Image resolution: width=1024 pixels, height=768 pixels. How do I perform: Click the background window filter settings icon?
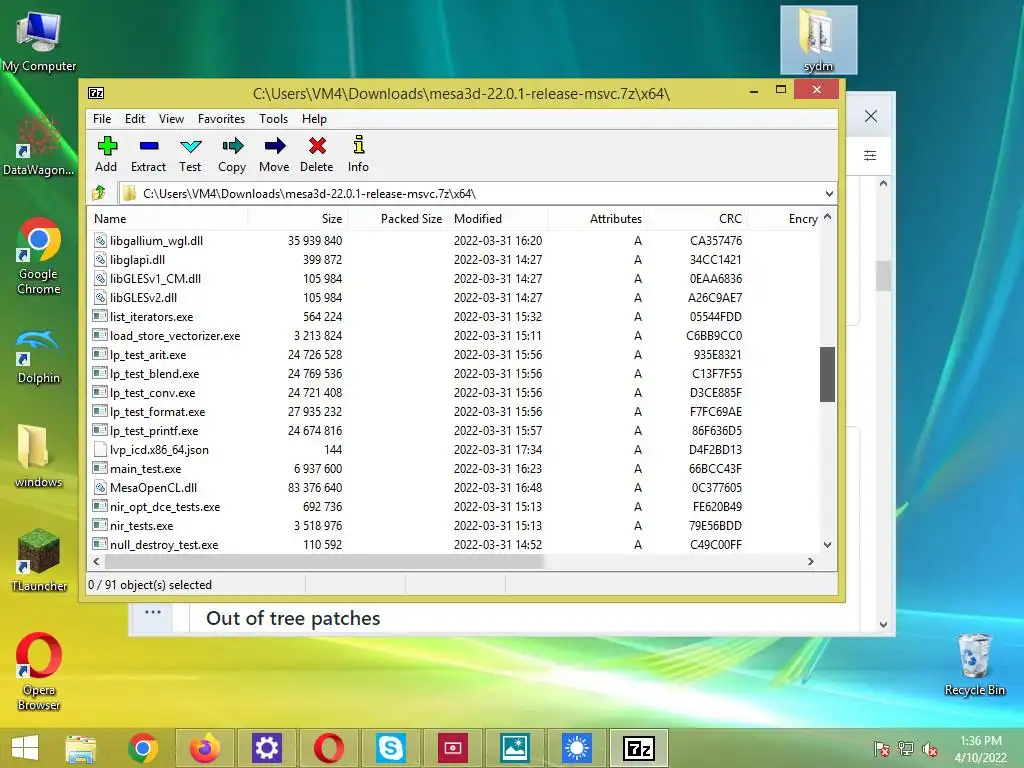(870, 155)
